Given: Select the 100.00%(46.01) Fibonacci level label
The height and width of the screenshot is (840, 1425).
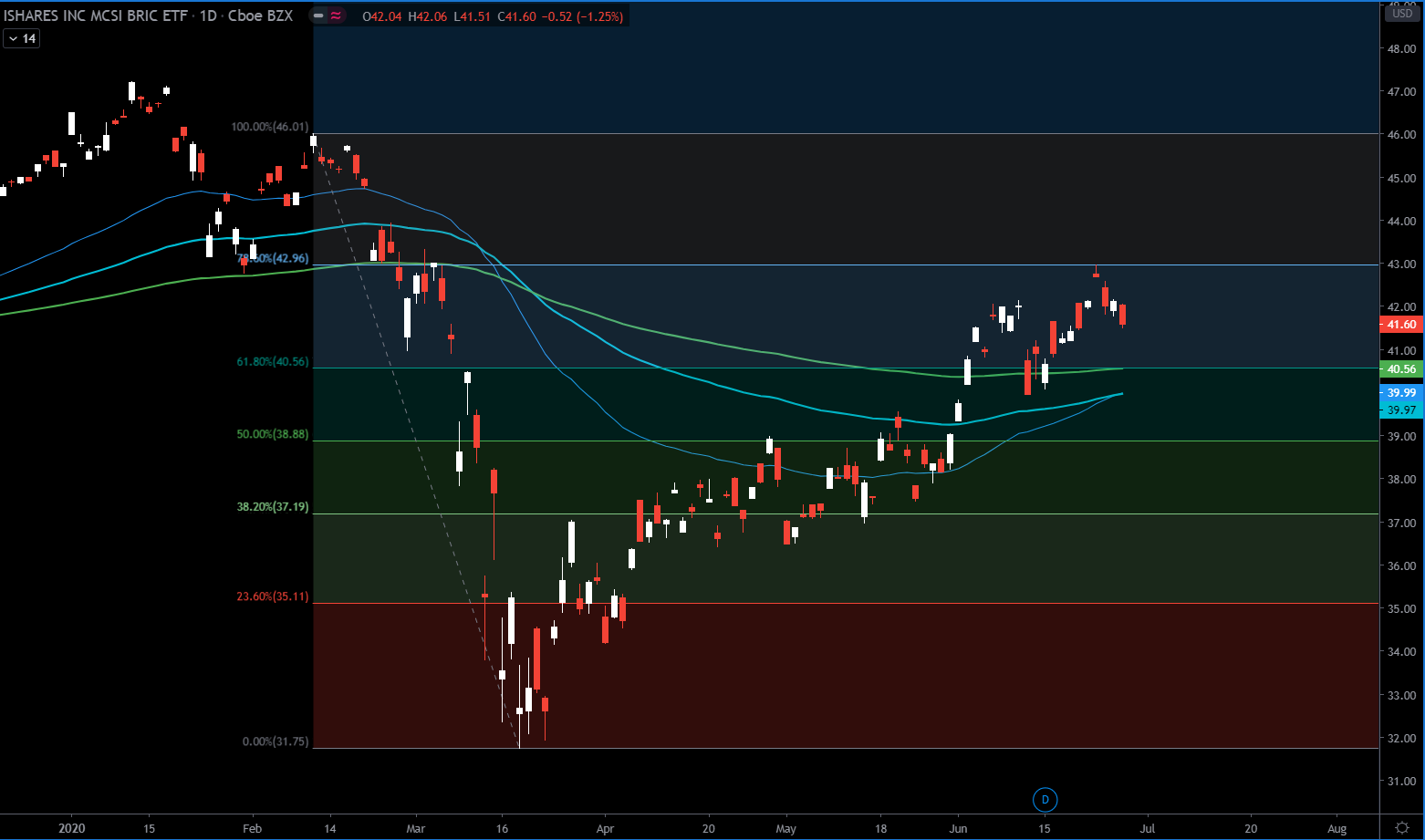Looking at the screenshot, I should [269, 127].
